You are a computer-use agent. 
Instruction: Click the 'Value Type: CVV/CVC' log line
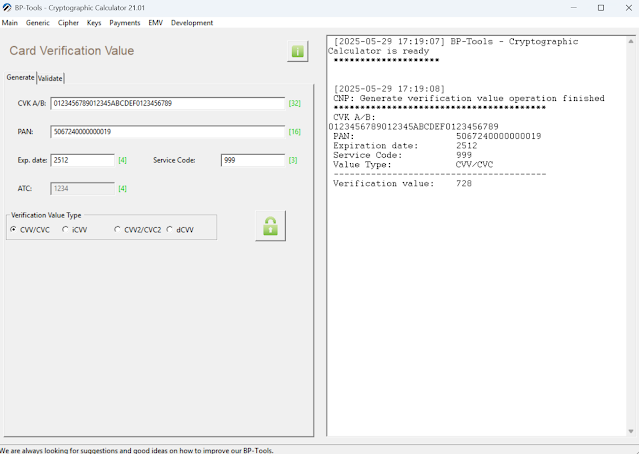(413, 165)
